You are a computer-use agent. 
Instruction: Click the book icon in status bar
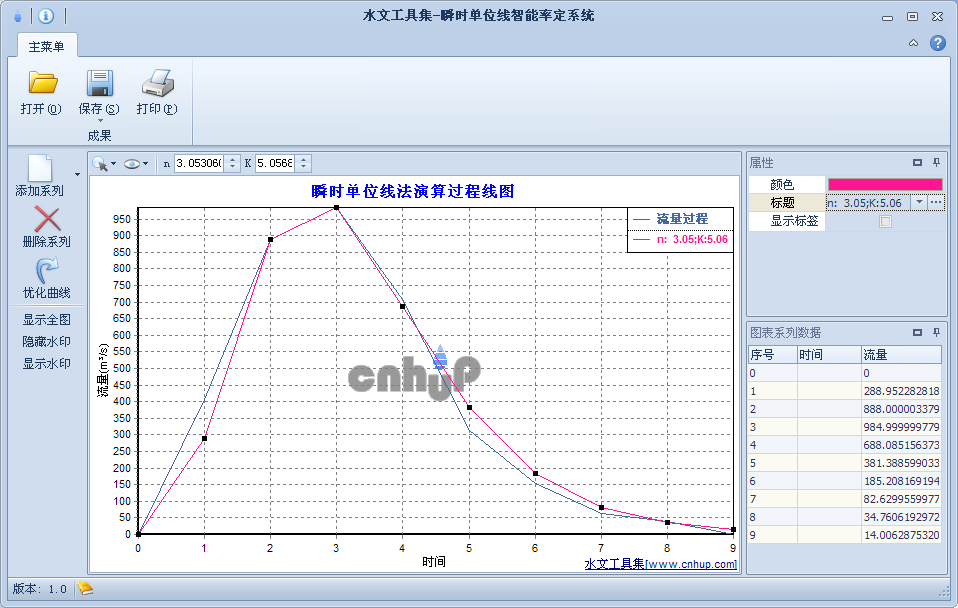85,588
